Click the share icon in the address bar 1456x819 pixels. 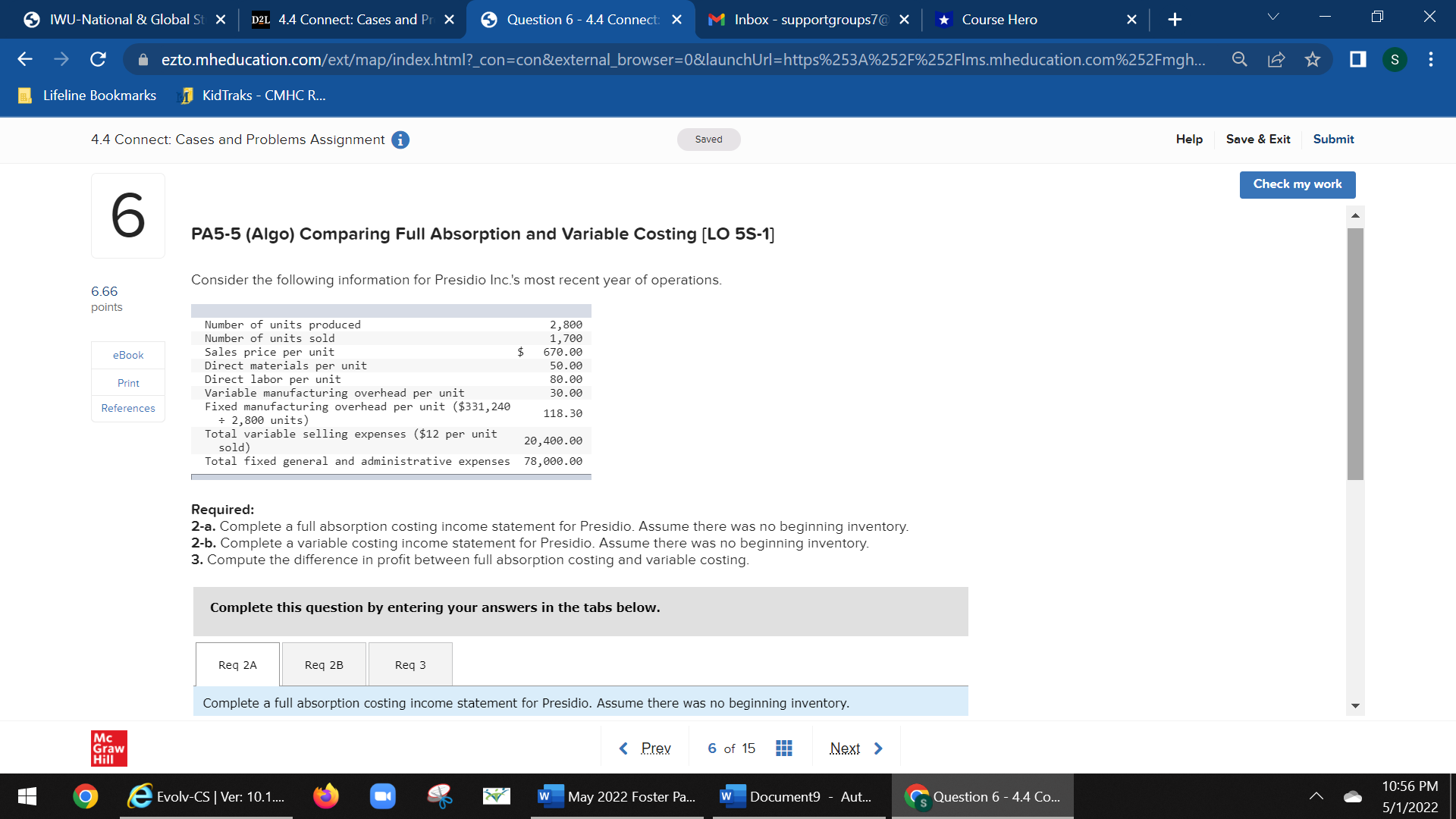pos(1276,59)
